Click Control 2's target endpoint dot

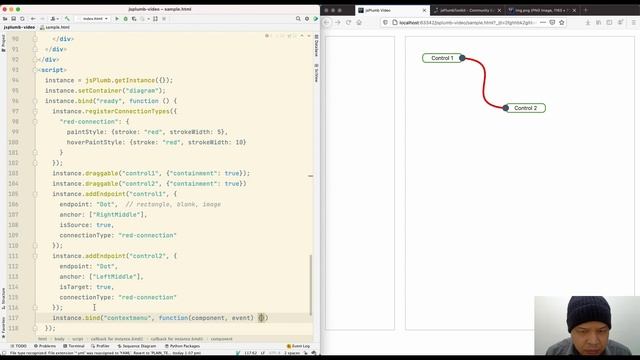click(x=506, y=108)
